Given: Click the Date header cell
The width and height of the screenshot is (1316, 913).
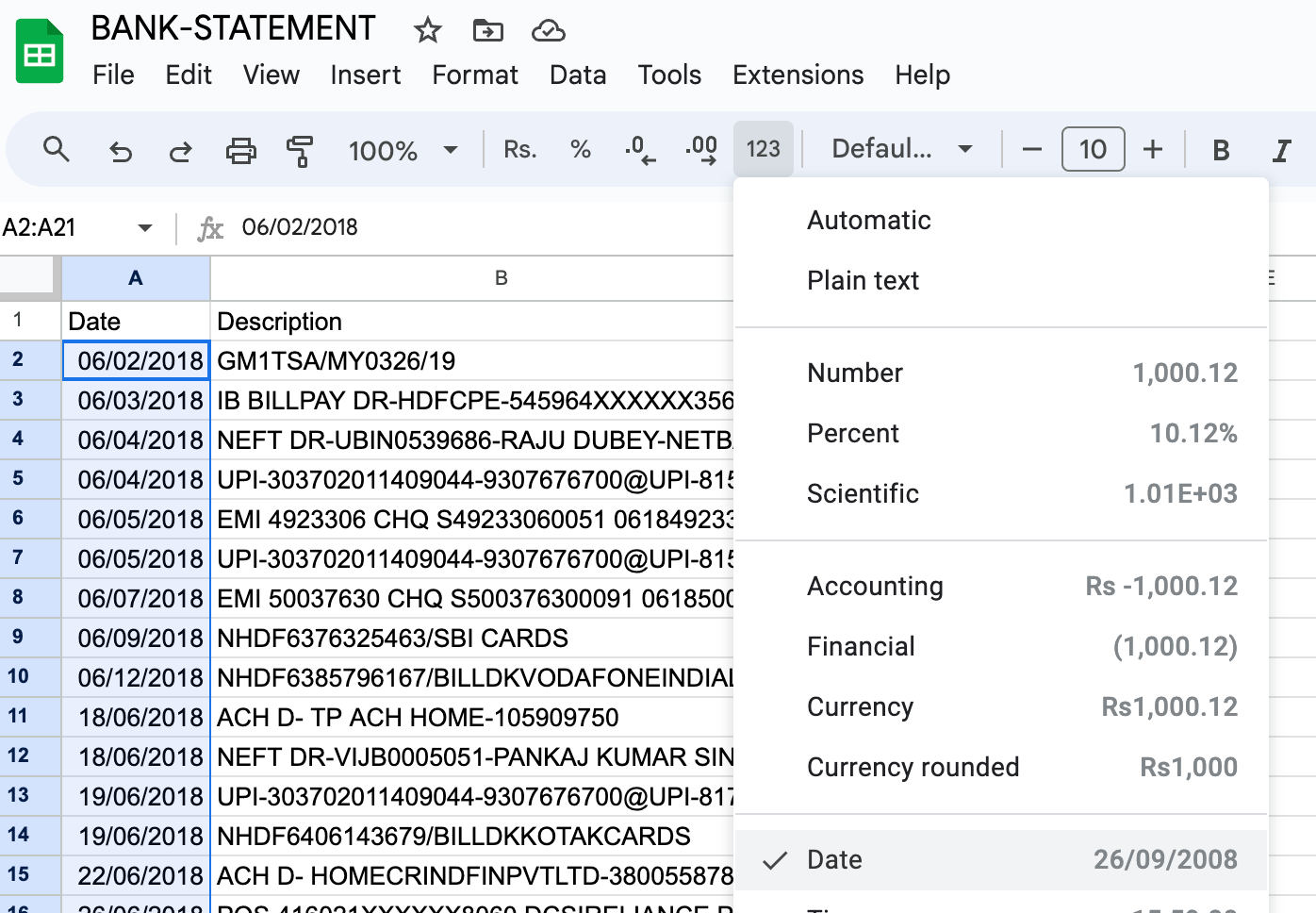Looking at the screenshot, I should pyautogui.click(x=136, y=322).
